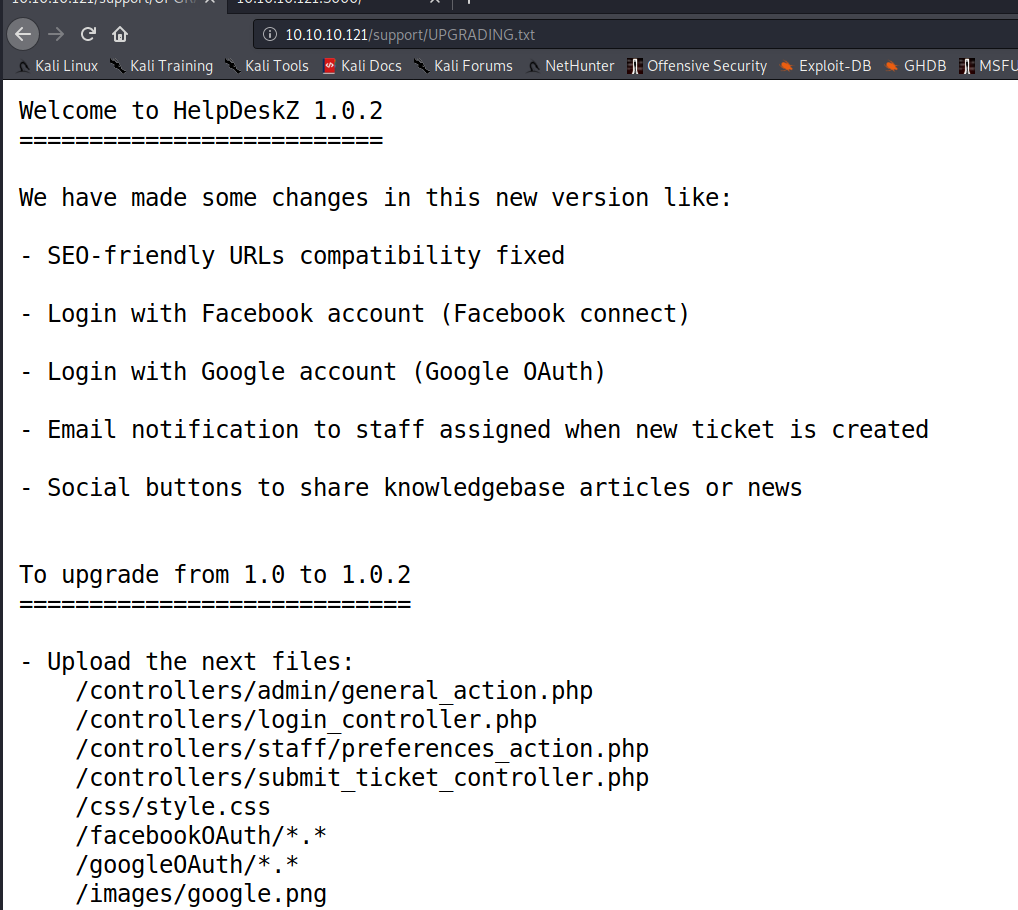Open the GHDB bookmark
Image resolution: width=1018 pixels, height=910 pixels.
(915, 66)
